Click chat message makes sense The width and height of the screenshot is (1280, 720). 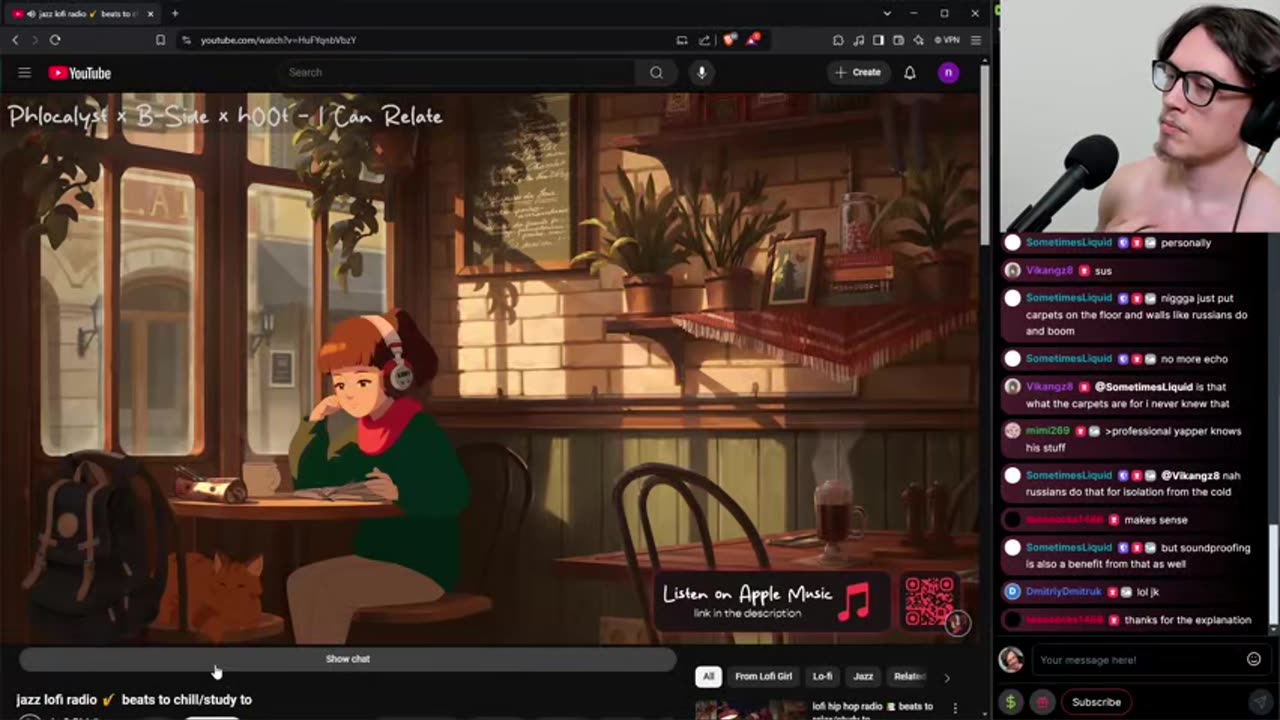(x=1155, y=520)
